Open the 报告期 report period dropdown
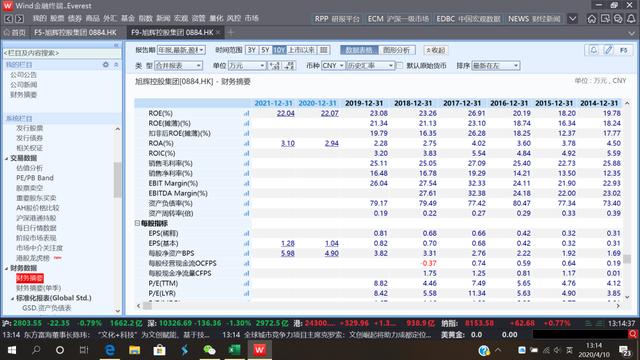 click(181, 50)
